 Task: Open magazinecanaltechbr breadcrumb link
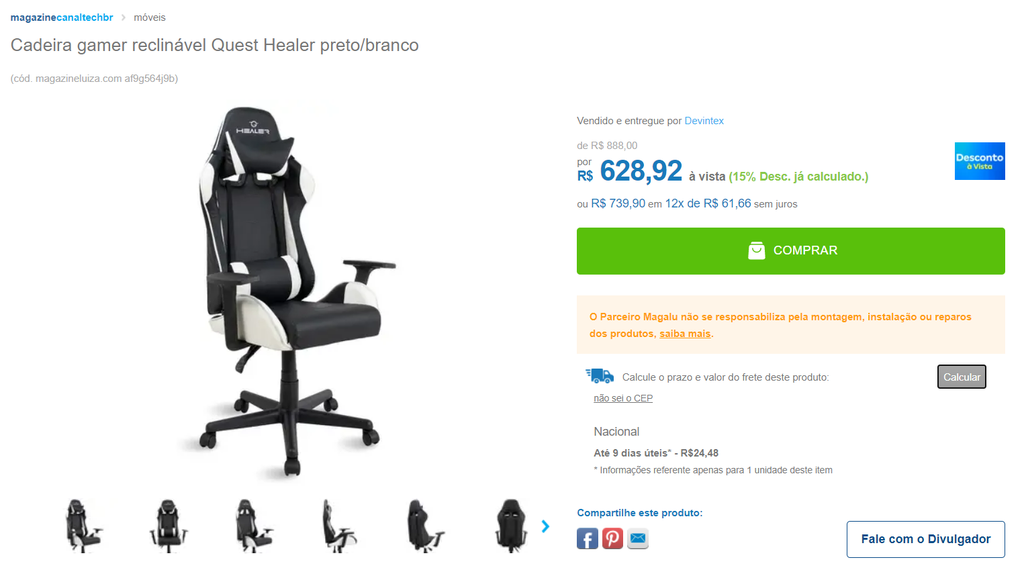tap(61, 18)
